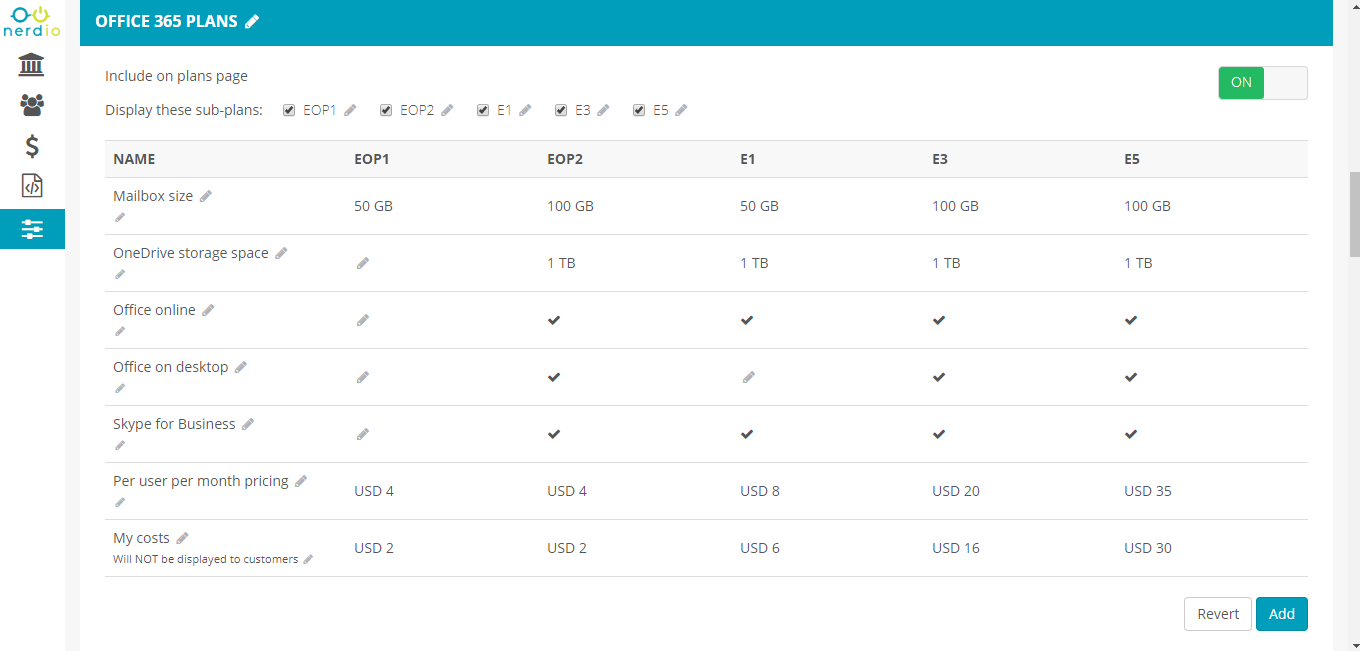This screenshot has width=1360, height=651.
Task: Edit EOP1 Office on desktop value pencil
Action: [x=363, y=377]
